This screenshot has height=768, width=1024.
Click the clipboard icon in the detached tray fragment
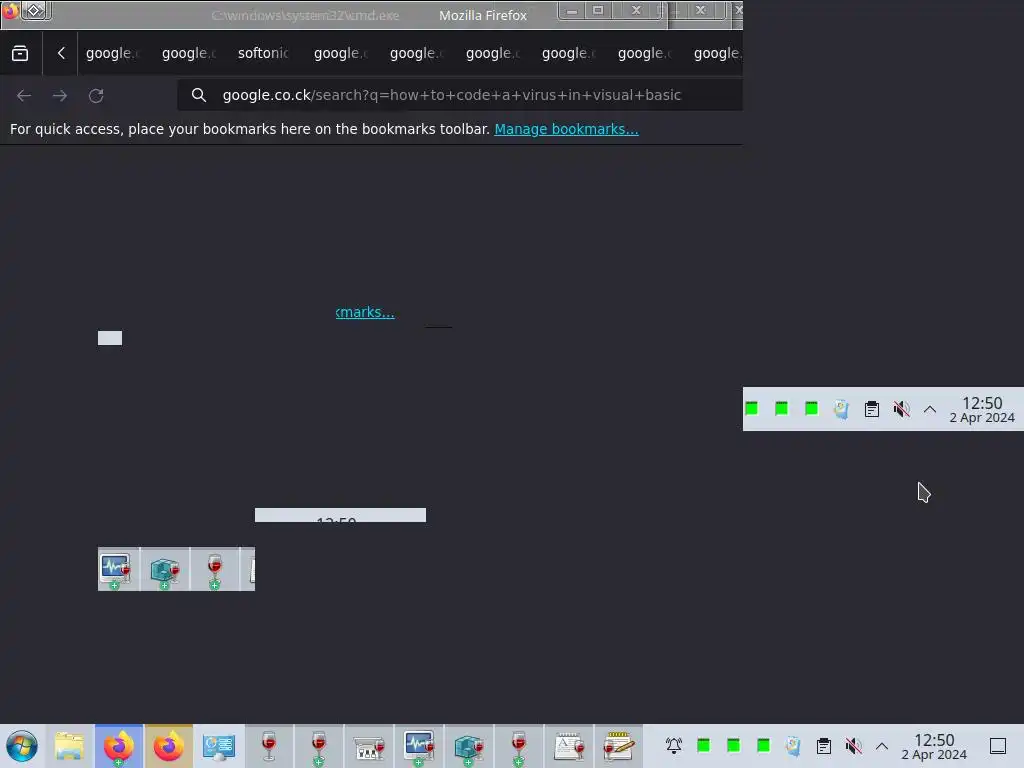click(872, 409)
